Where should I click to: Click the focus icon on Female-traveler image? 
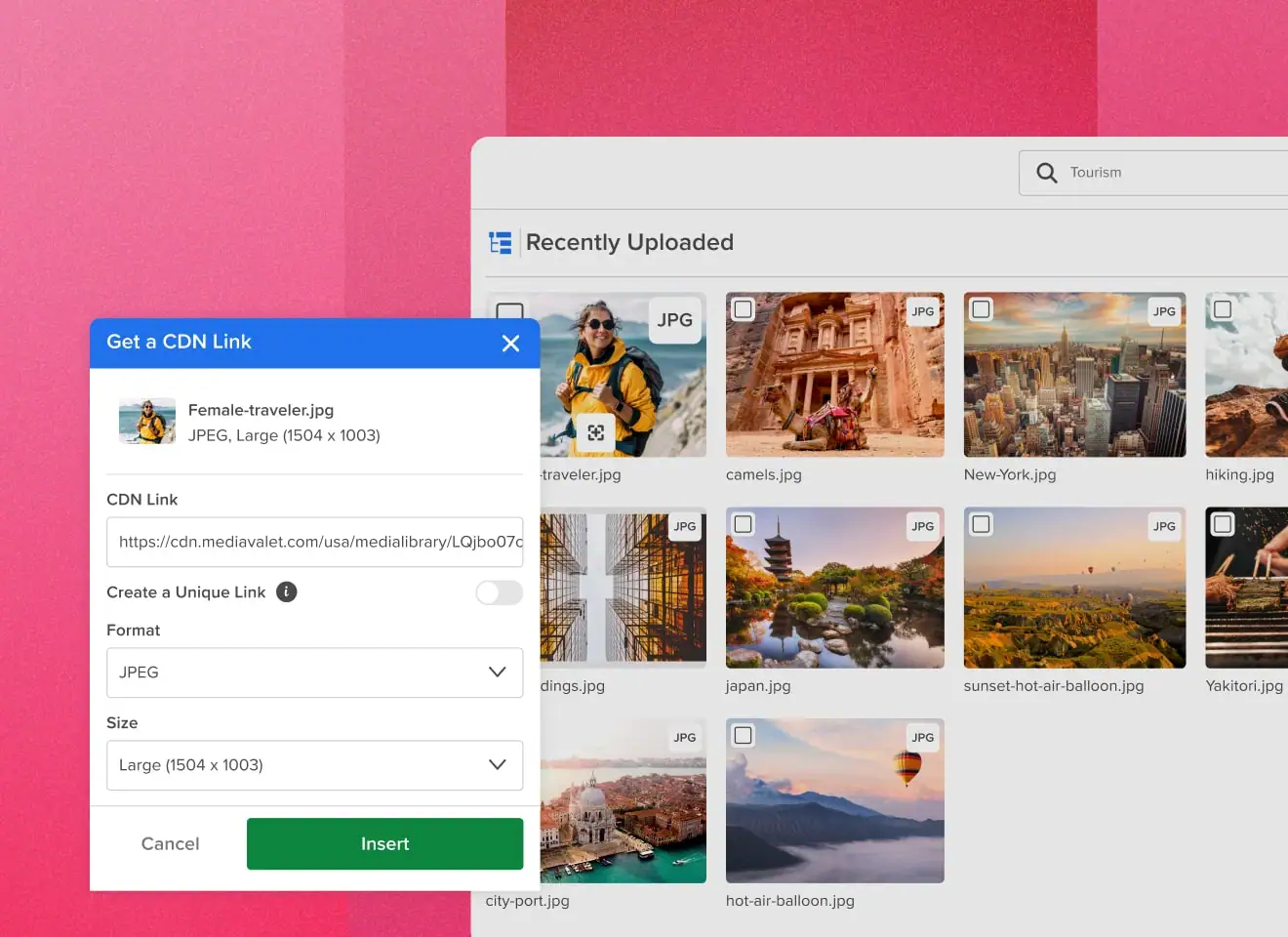pos(595,432)
